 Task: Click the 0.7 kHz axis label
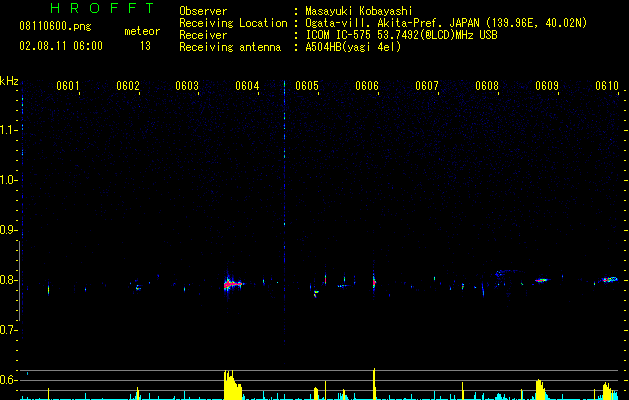click(9, 330)
